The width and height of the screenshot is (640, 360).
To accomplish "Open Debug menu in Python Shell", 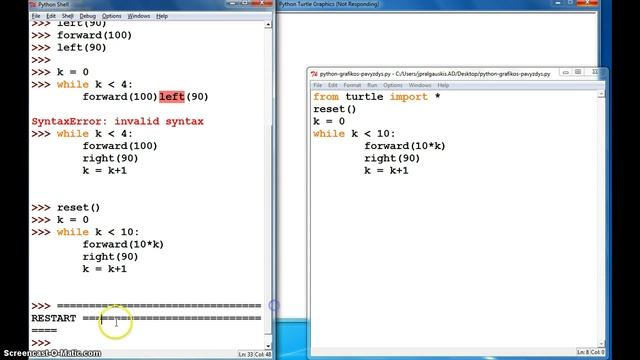I will (87, 16).
